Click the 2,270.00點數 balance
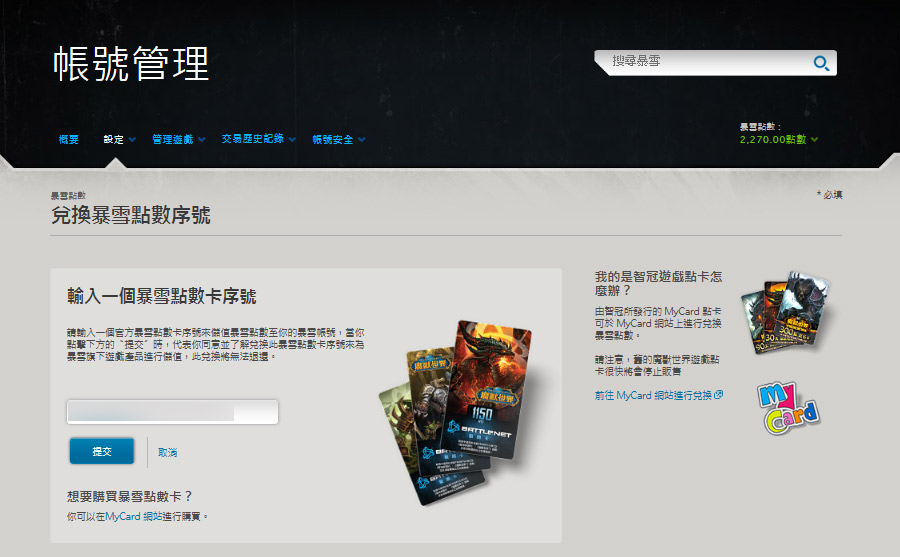 [773, 140]
